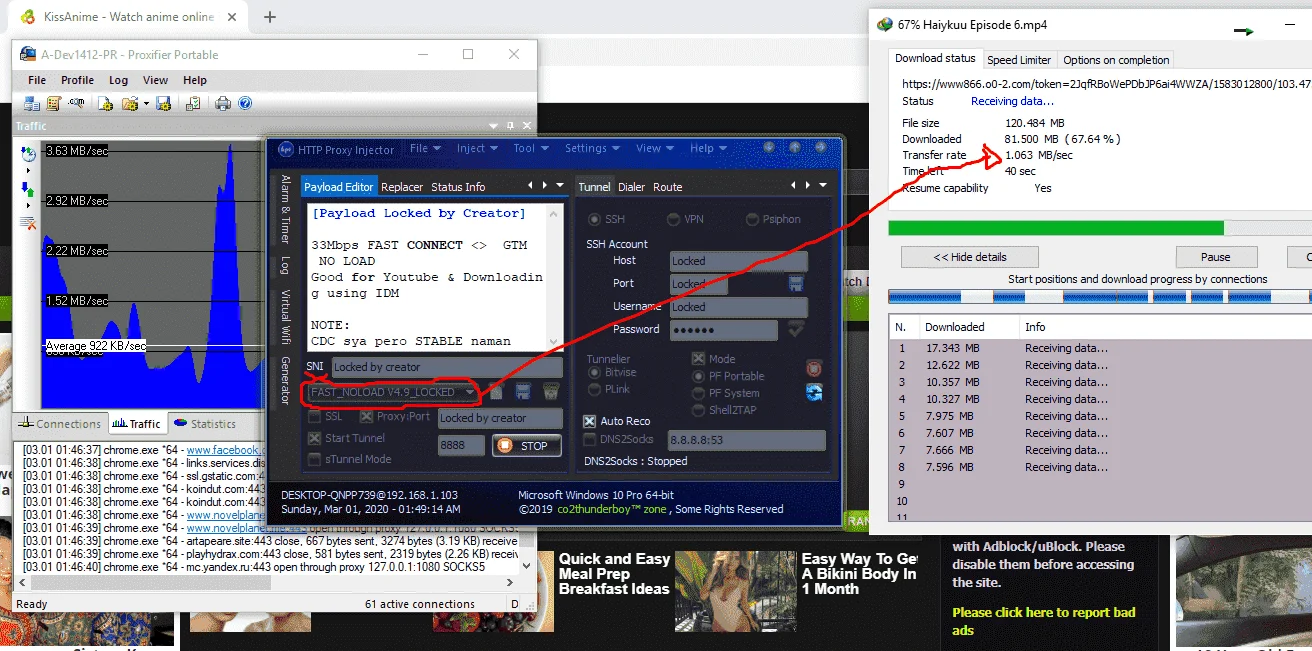Toggle the Proxy:Port checkbox

[367, 417]
